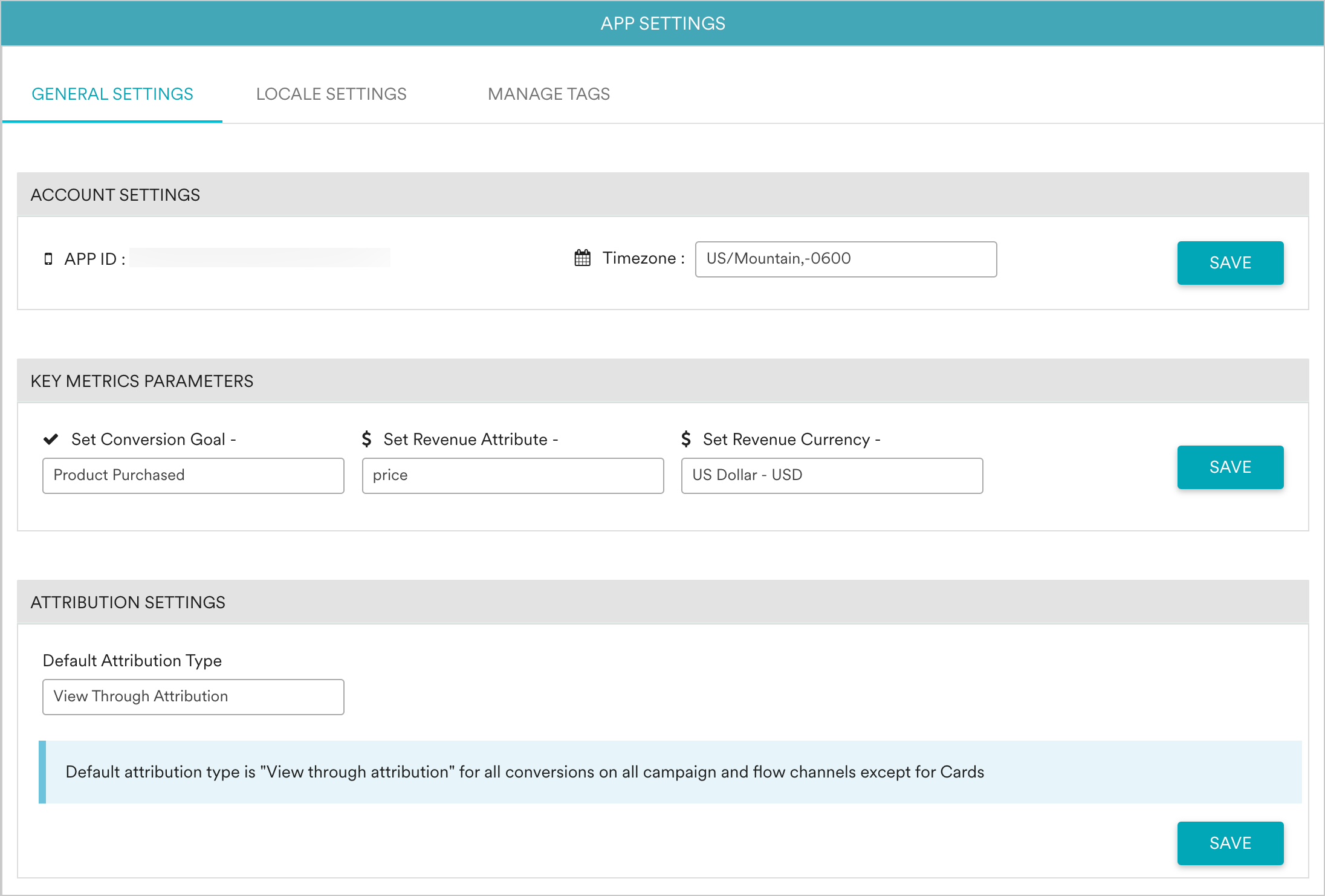This screenshot has width=1325, height=896.
Task: Save the Key Metrics Parameters section
Action: [x=1230, y=467]
